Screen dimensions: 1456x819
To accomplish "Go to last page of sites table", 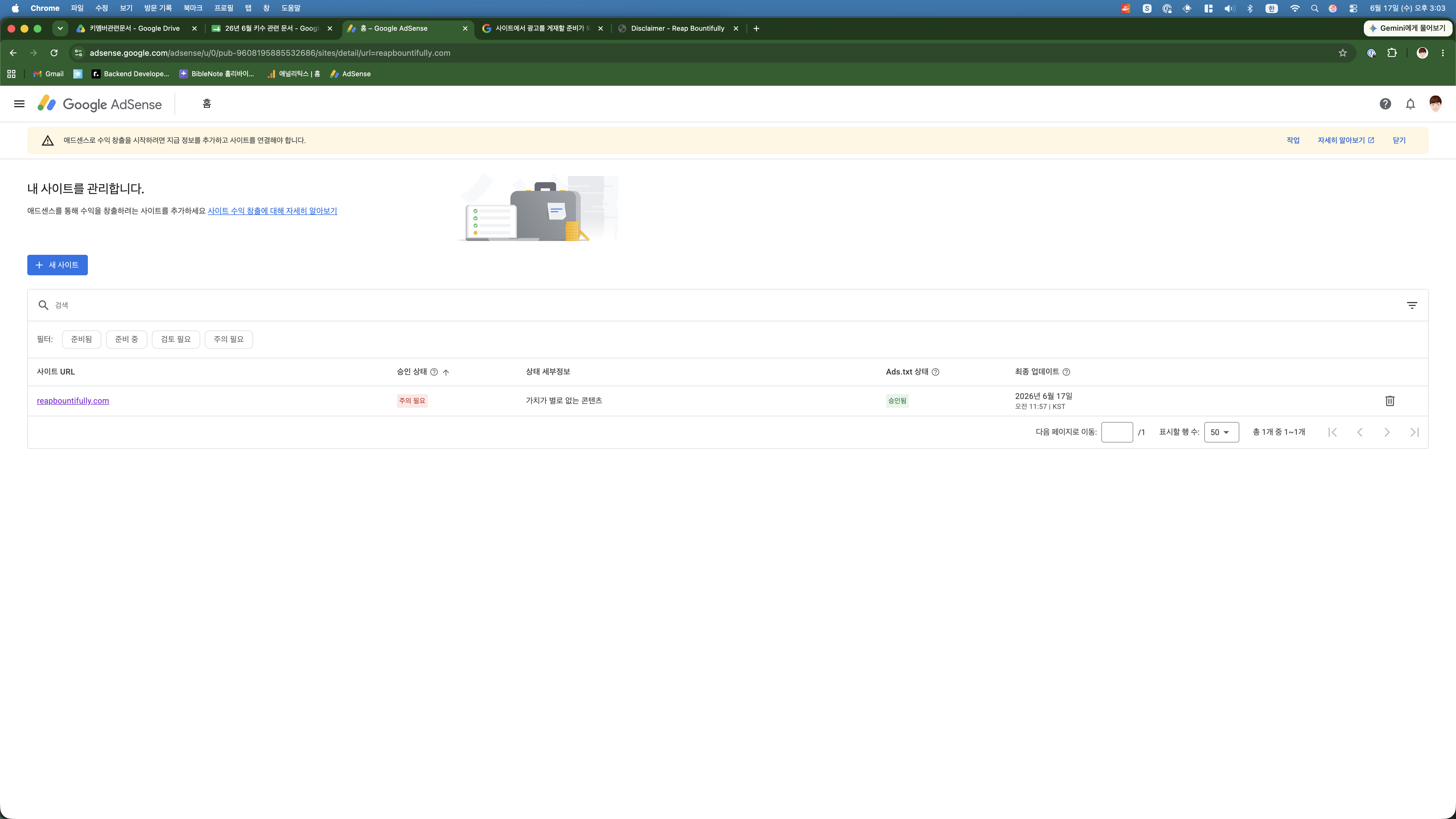I will (1414, 432).
